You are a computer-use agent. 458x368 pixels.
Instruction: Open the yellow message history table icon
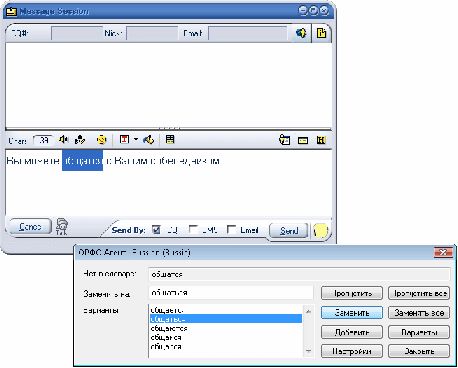click(x=170, y=139)
